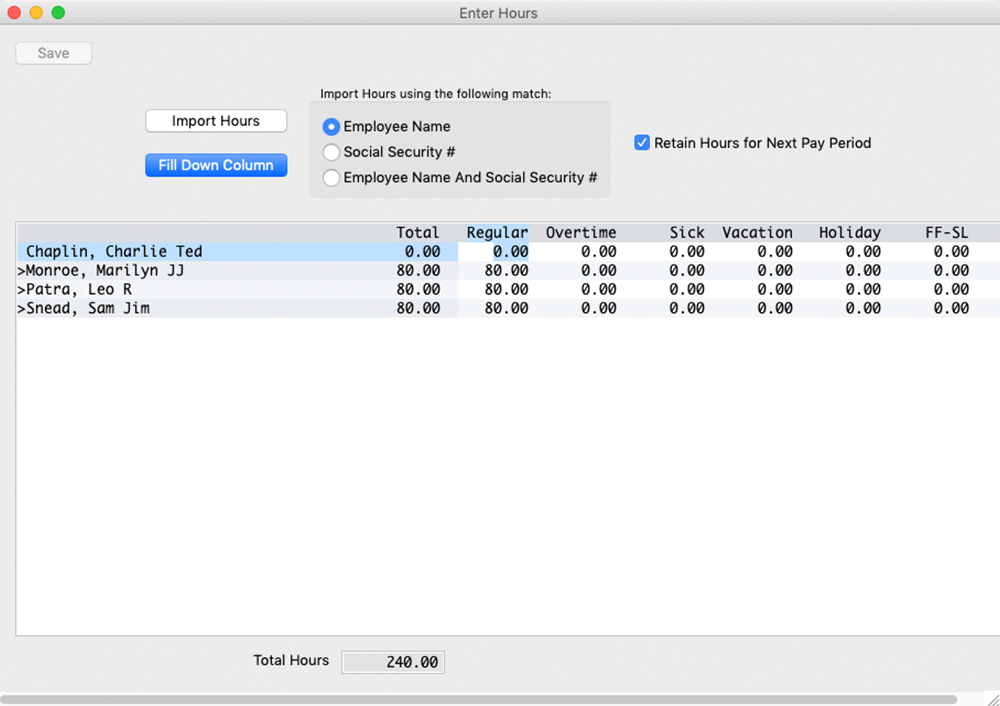The width and height of the screenshot is (1000, 706).
Task: Click the FF-SL column header
Action: point(946,232)
